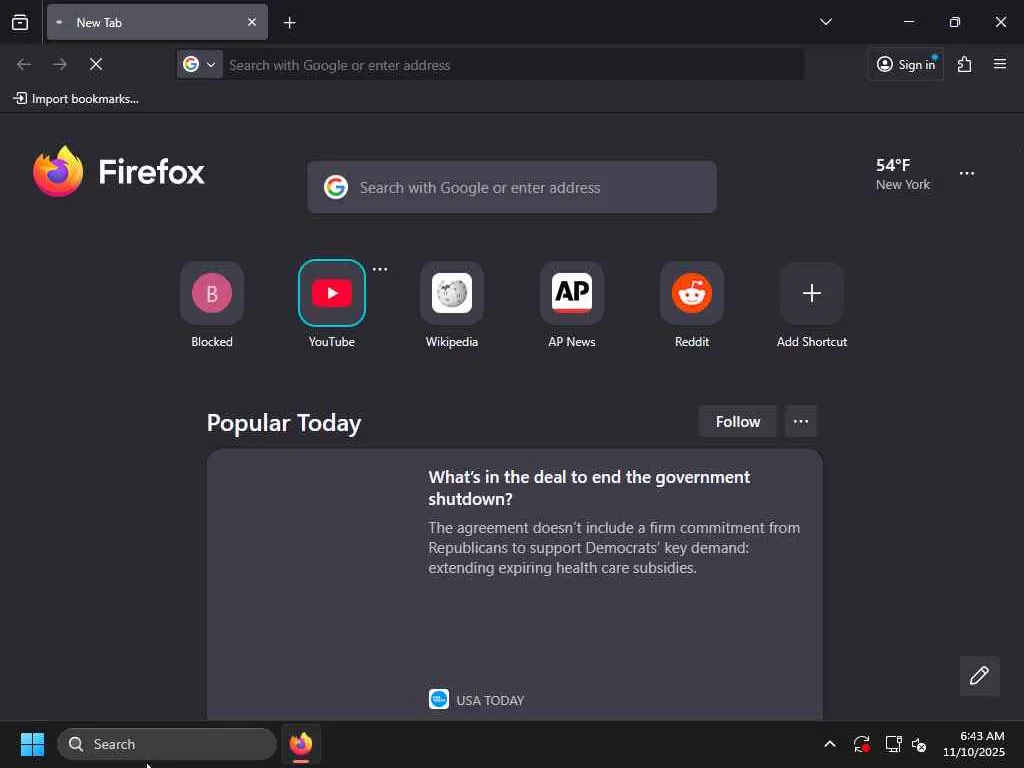Open the Firefox View tab-list icon

pyautogui.click(x=20, y=22)
